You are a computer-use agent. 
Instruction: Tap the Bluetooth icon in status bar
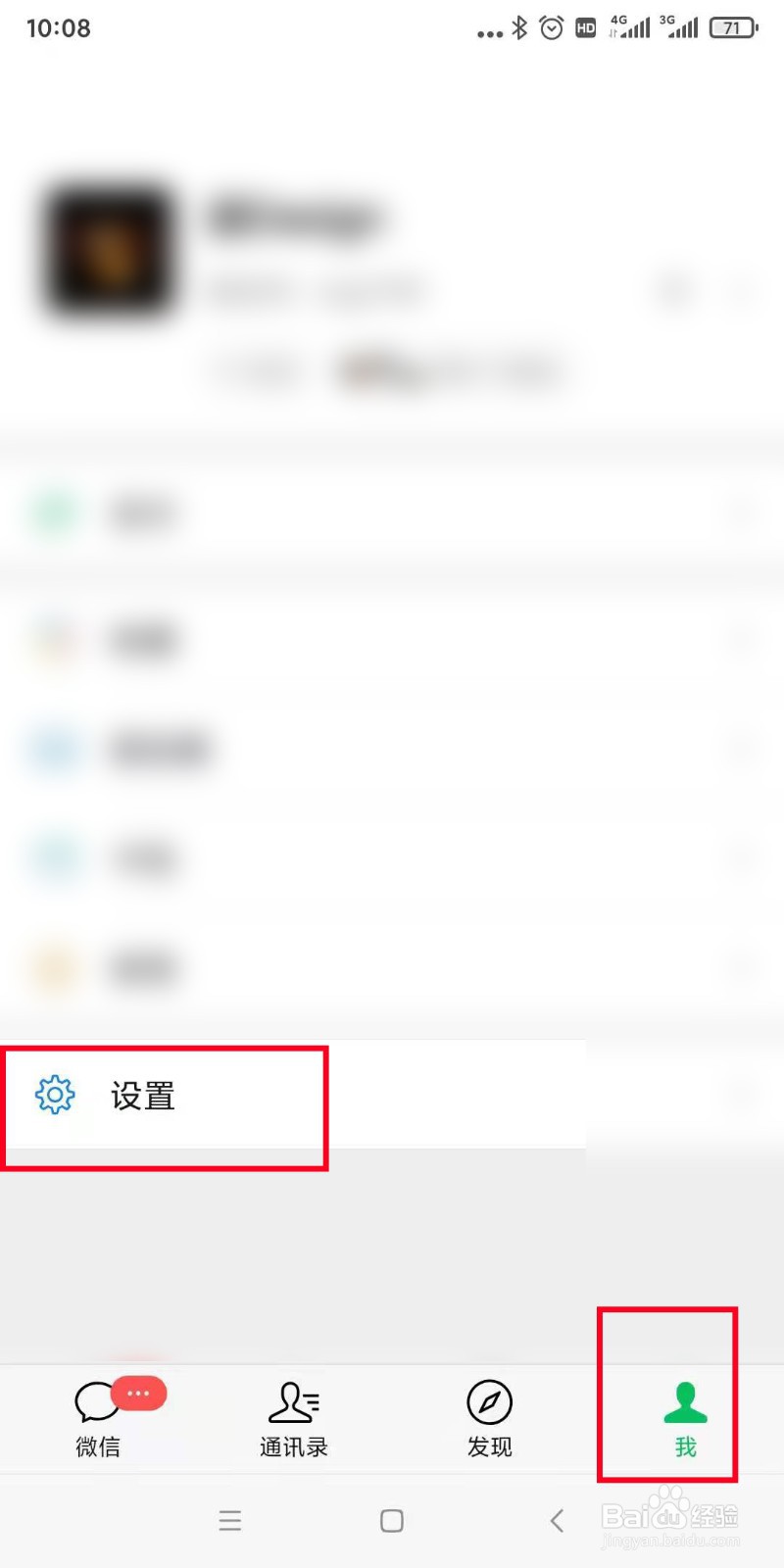(519, 27)
